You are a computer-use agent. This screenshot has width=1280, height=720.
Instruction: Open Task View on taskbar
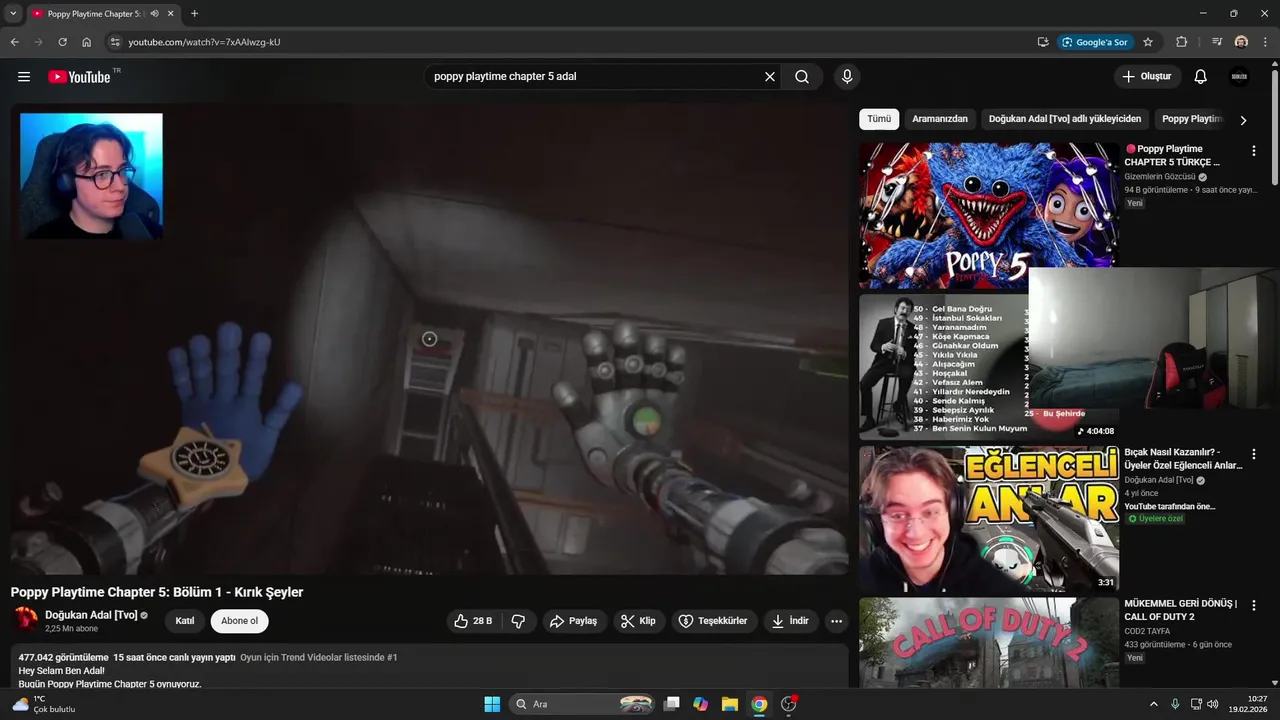point(672,704)
